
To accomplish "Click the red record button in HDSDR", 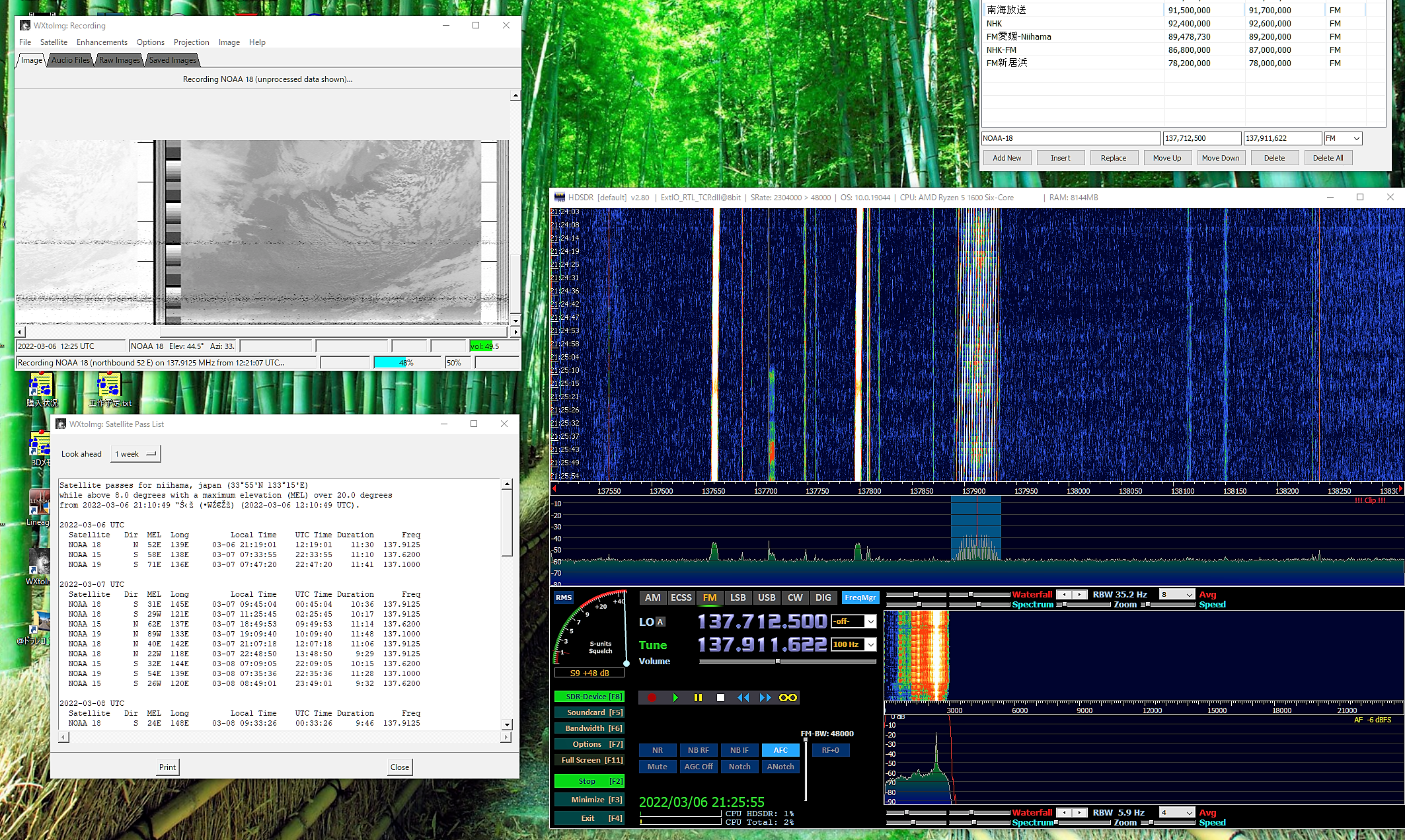I will point(652,697).
